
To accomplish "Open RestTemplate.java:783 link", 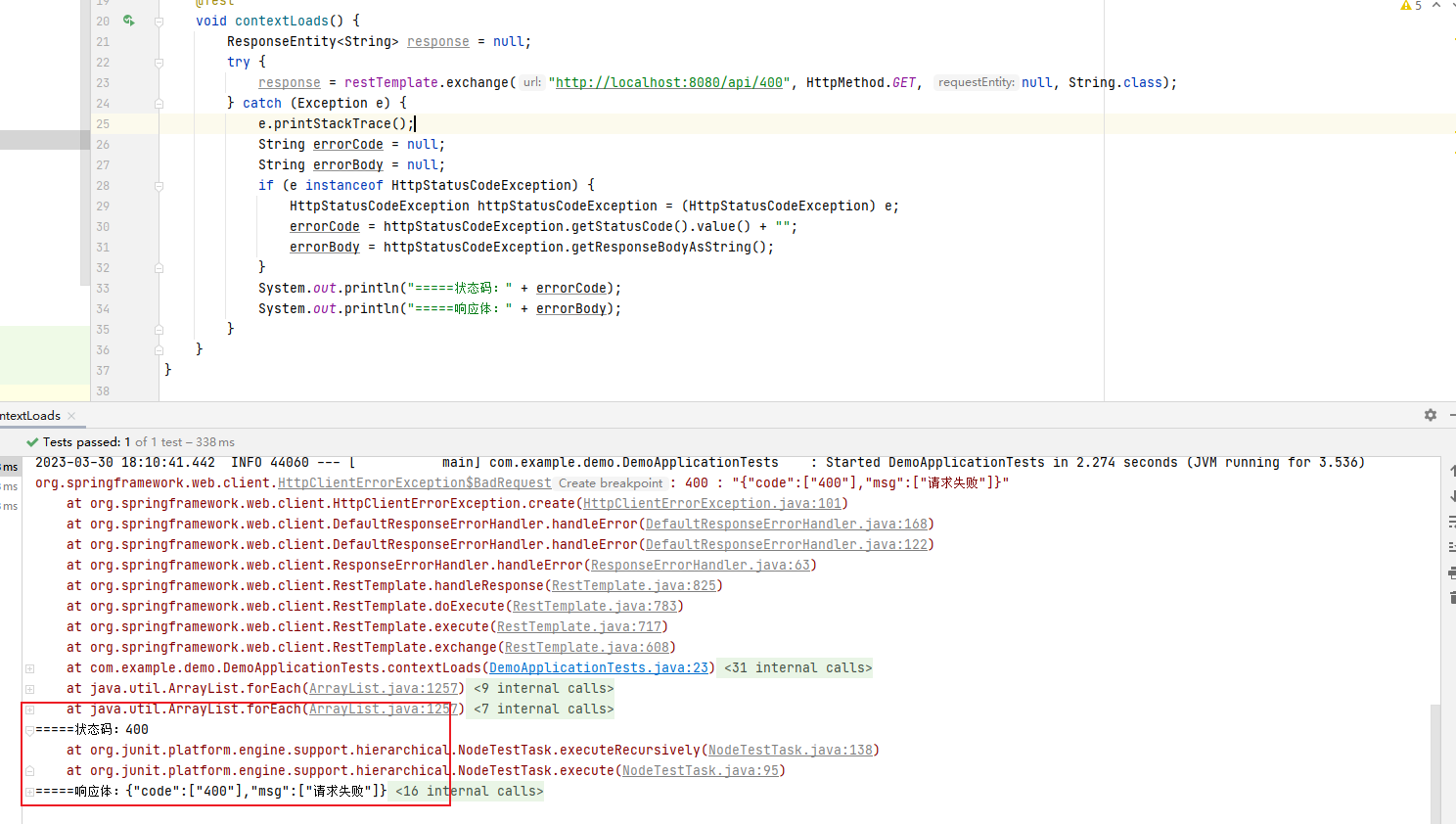I will click(595, 607).
